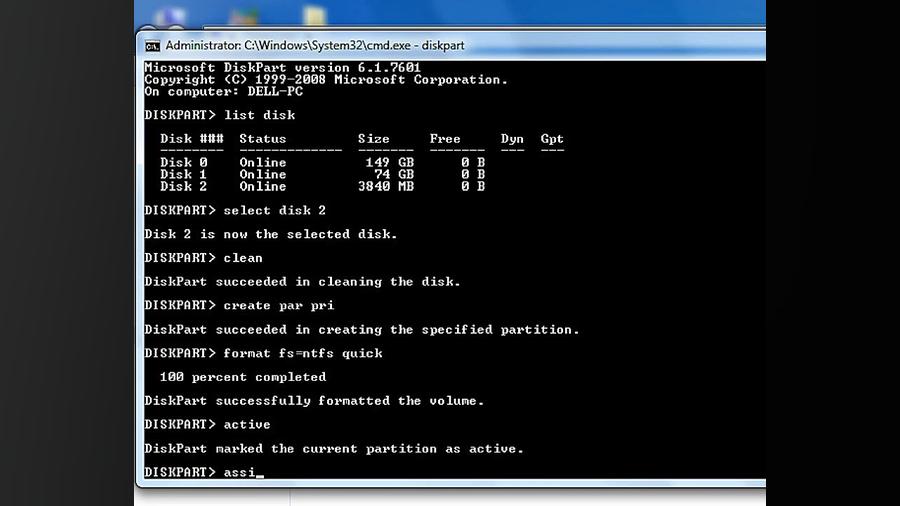Click the 'Gpt' column header
The image size is (900, 506).
point(552,139)
